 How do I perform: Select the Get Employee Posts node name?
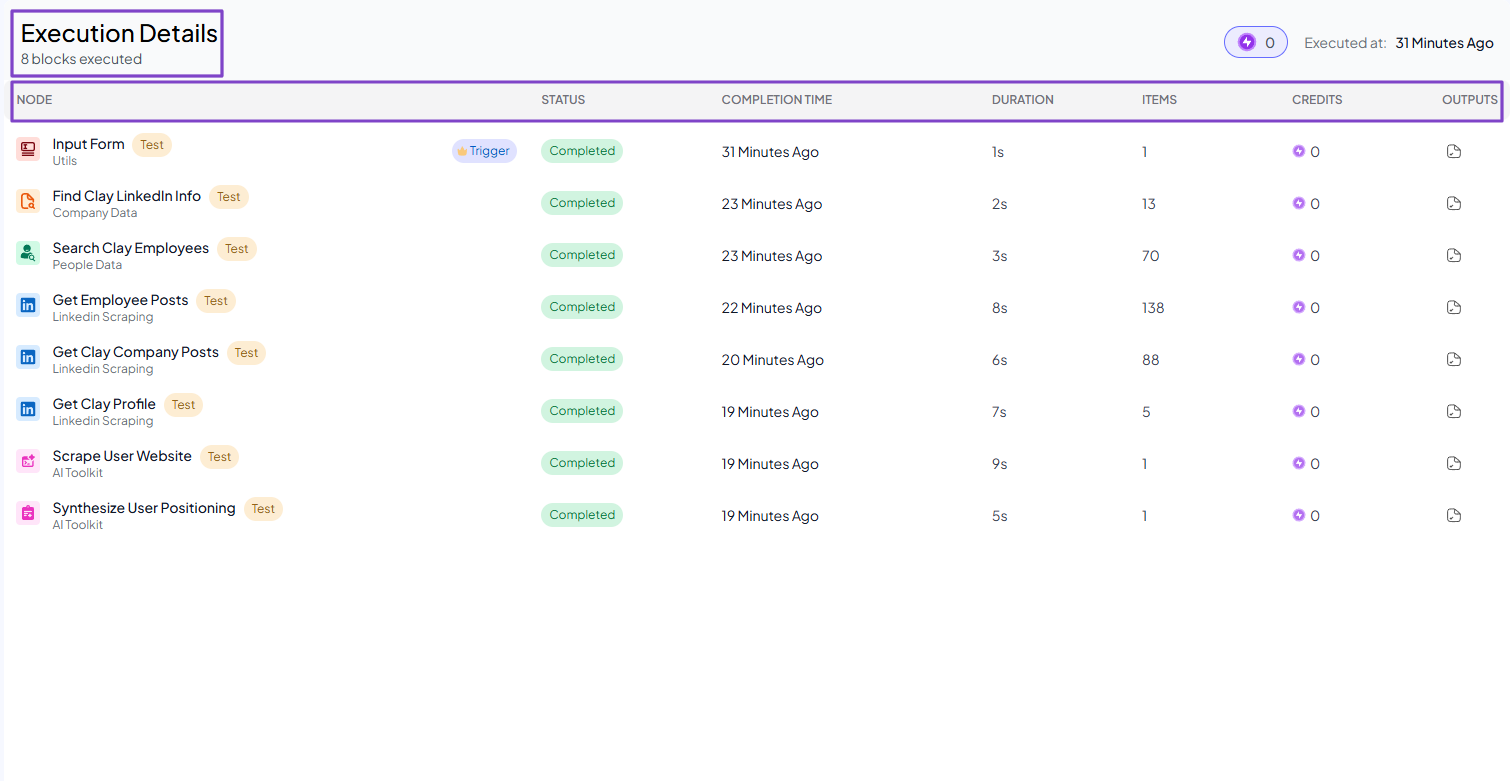(121, 300)
